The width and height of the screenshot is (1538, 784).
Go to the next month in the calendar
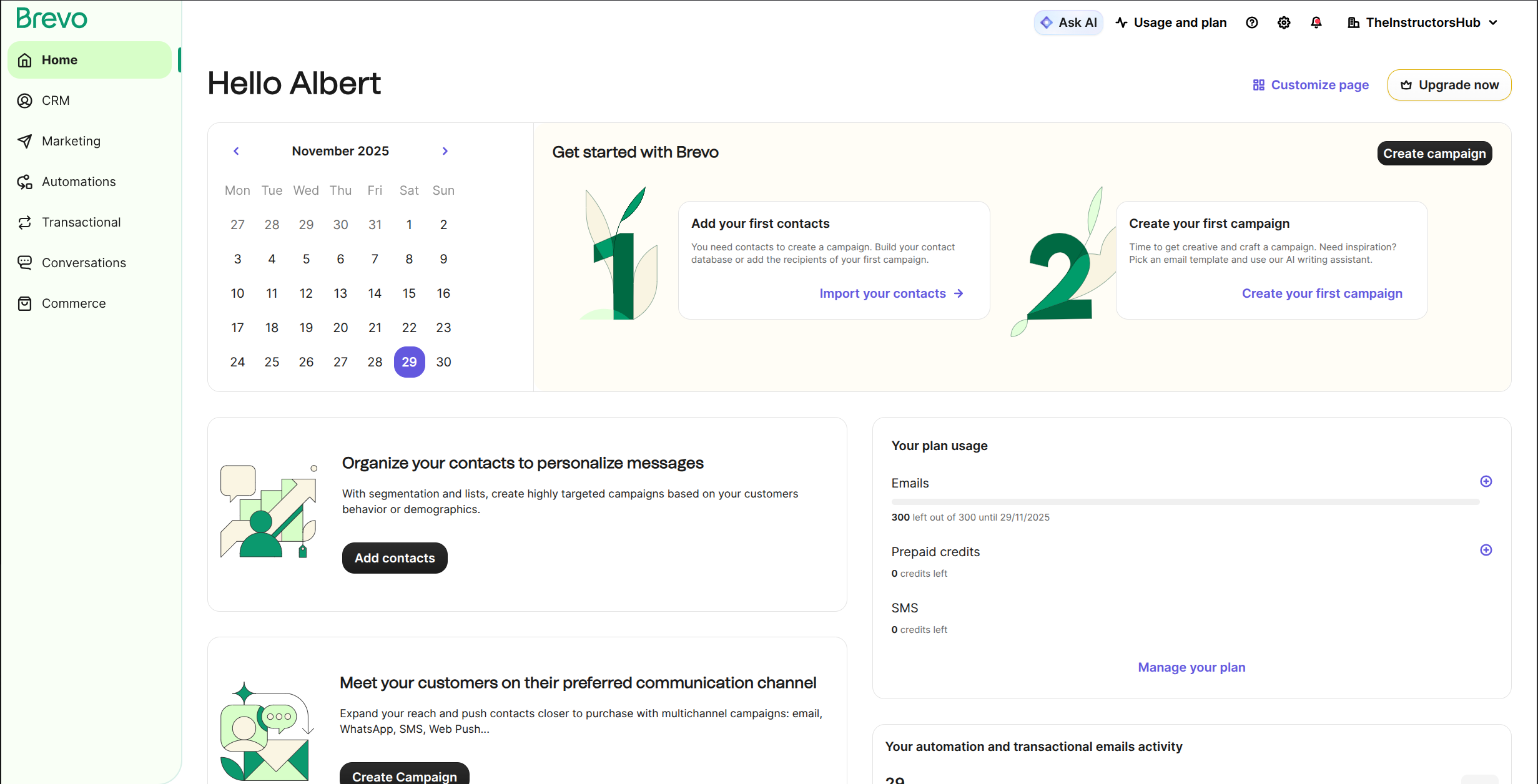pos(445,150)
